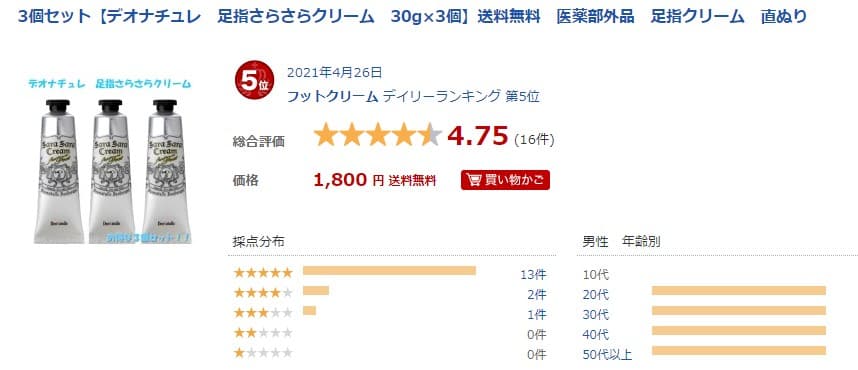Add item via 買い物かご cart button
Viewport: 858px width, 370px height.
point(505,180)
